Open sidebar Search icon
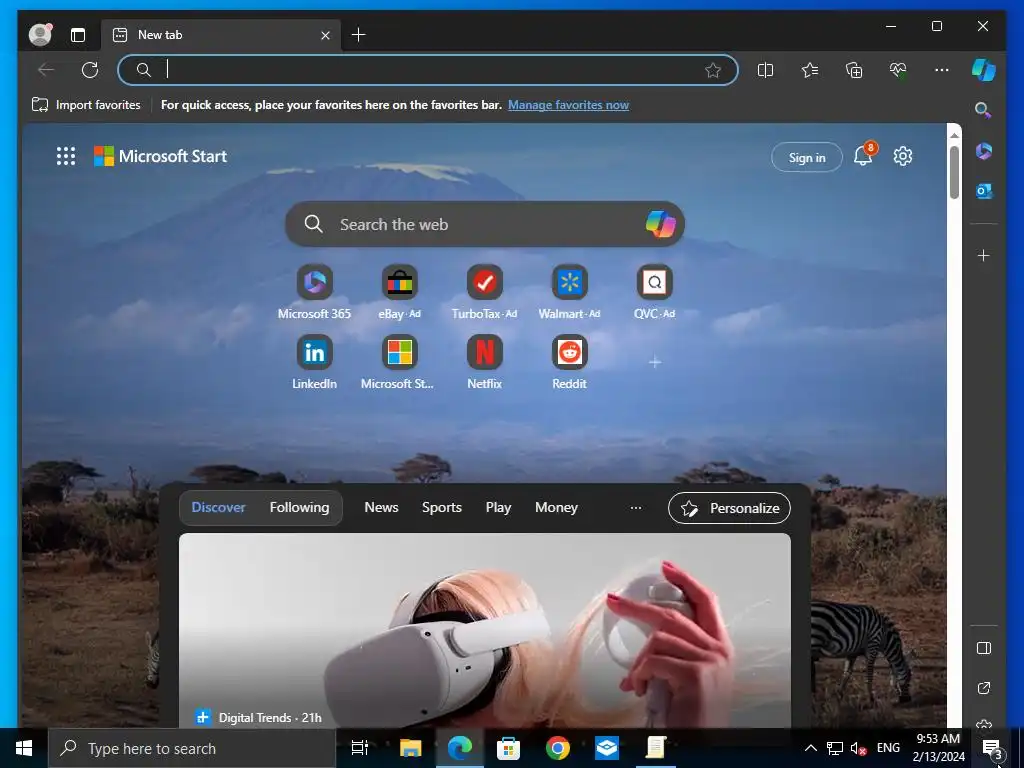 click(984, 110)
